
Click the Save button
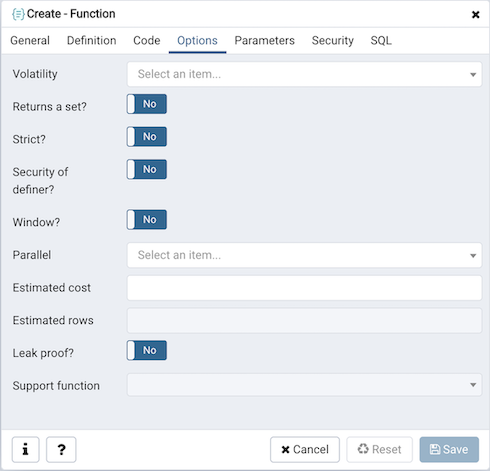tap(449, 449)
